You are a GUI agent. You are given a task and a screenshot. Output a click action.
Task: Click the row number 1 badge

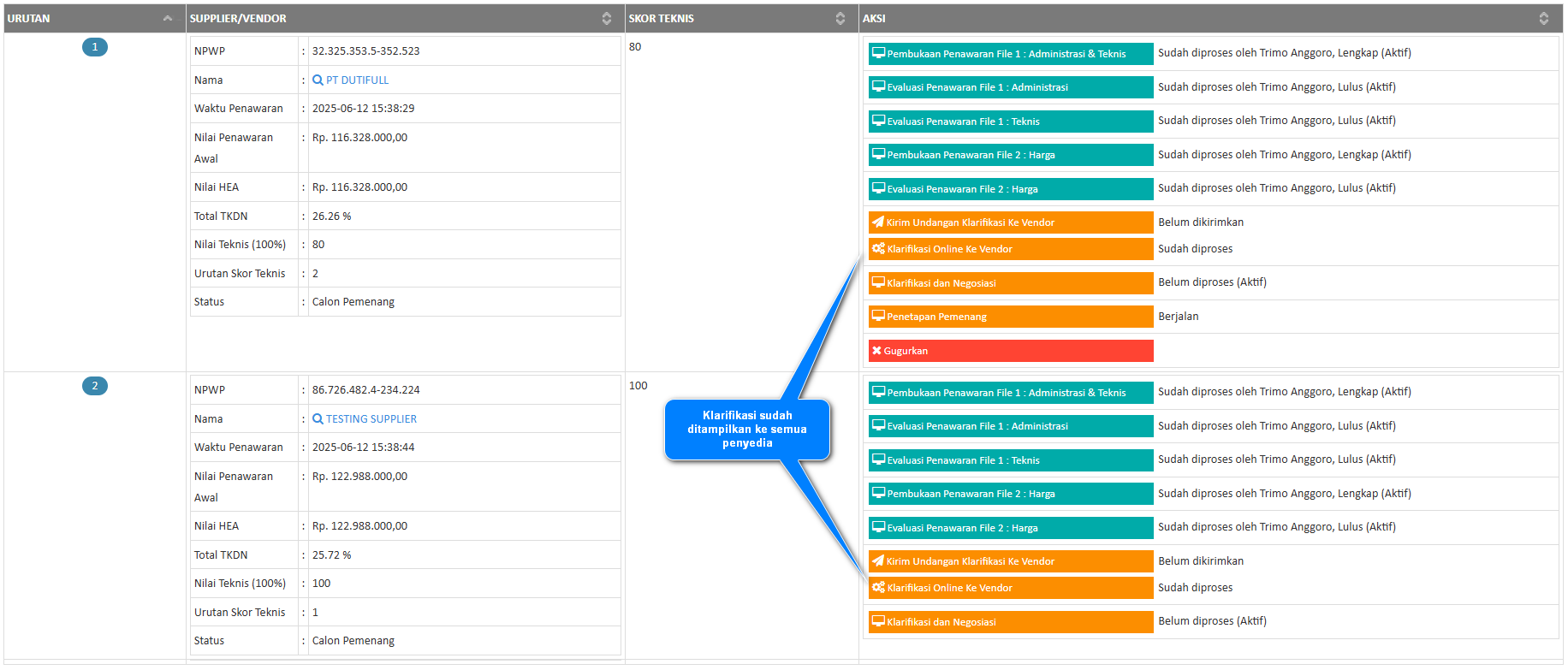(x=95, y=47)
